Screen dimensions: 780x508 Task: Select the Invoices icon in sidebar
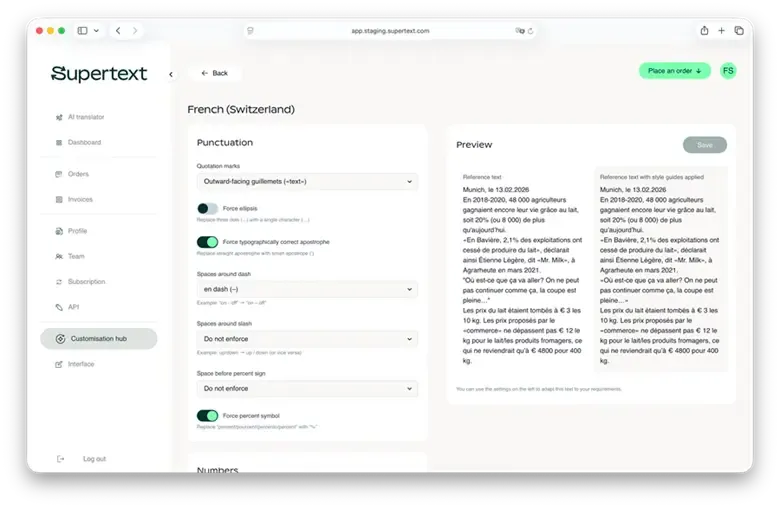tap(59, 200)
